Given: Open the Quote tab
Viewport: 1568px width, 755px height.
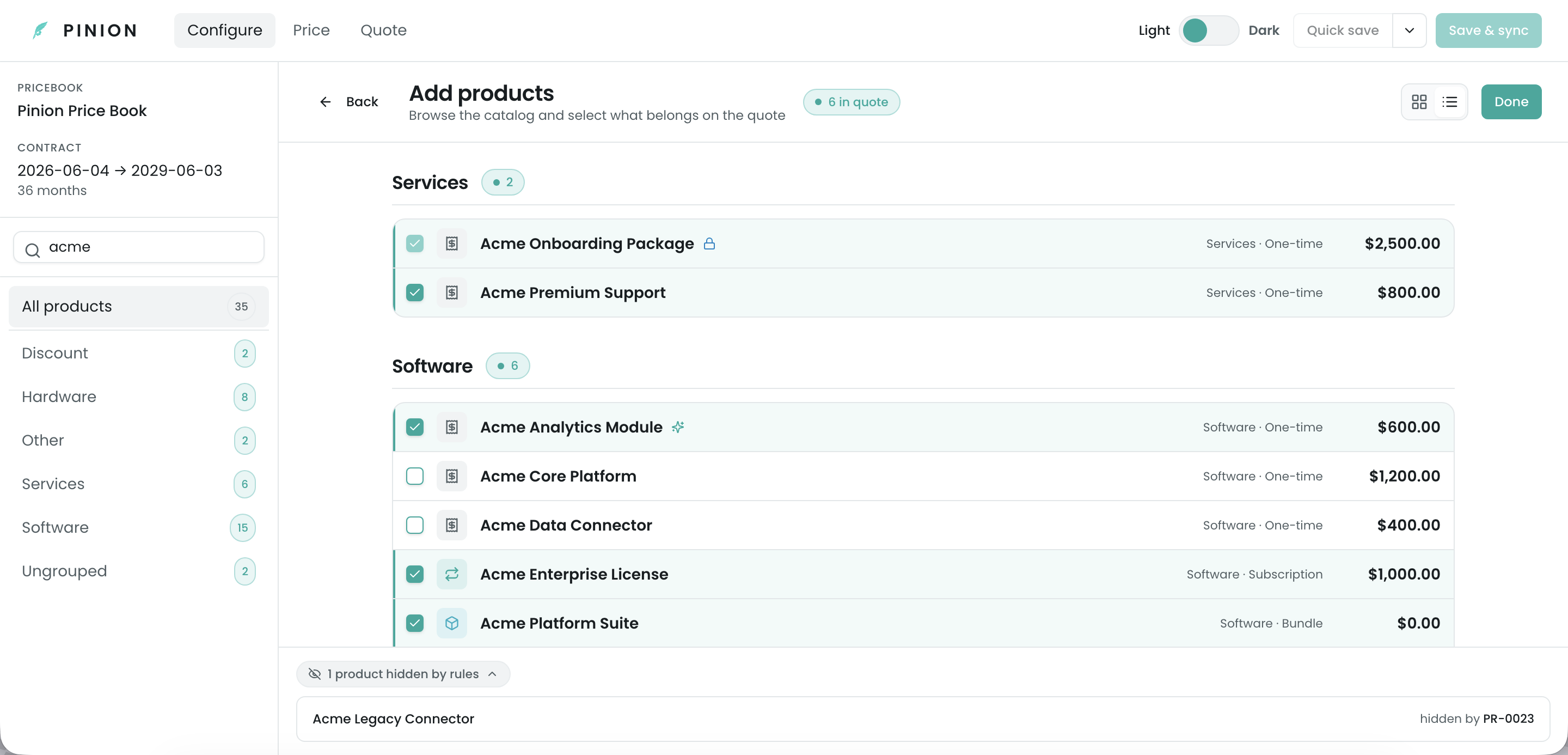Looking at the screenshot, I should coord(383,31).
